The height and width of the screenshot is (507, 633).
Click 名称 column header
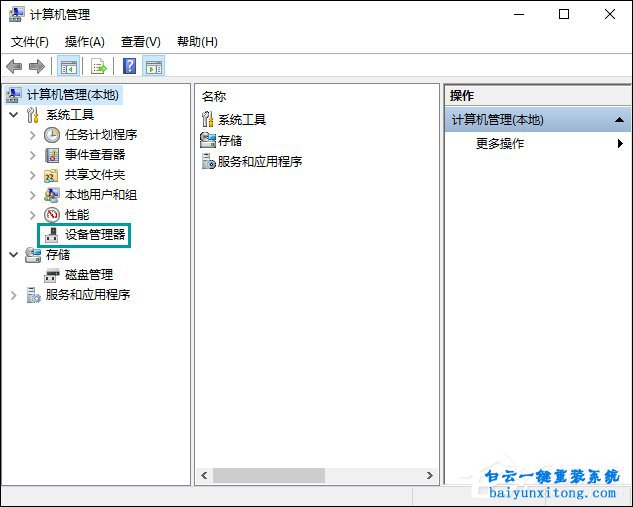[214, 96]
